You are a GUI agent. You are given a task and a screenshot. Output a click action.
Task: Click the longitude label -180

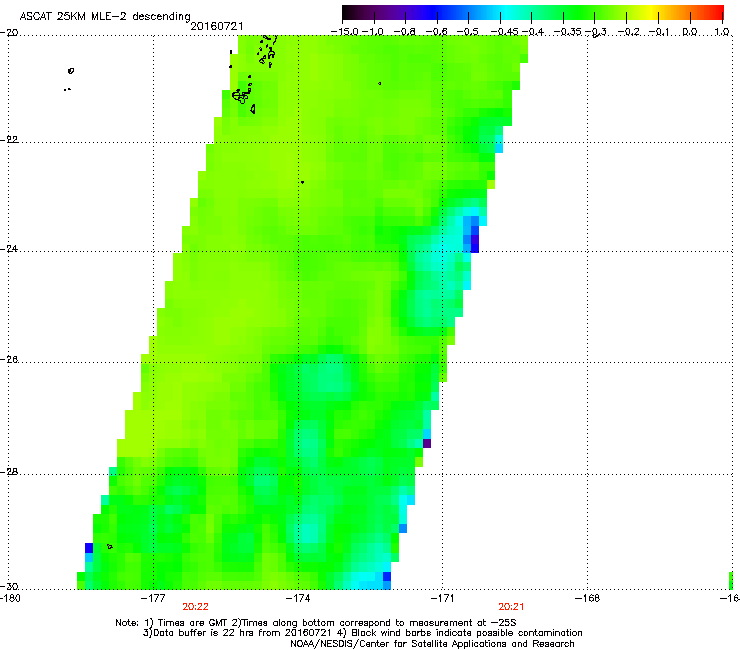[10, 598]
